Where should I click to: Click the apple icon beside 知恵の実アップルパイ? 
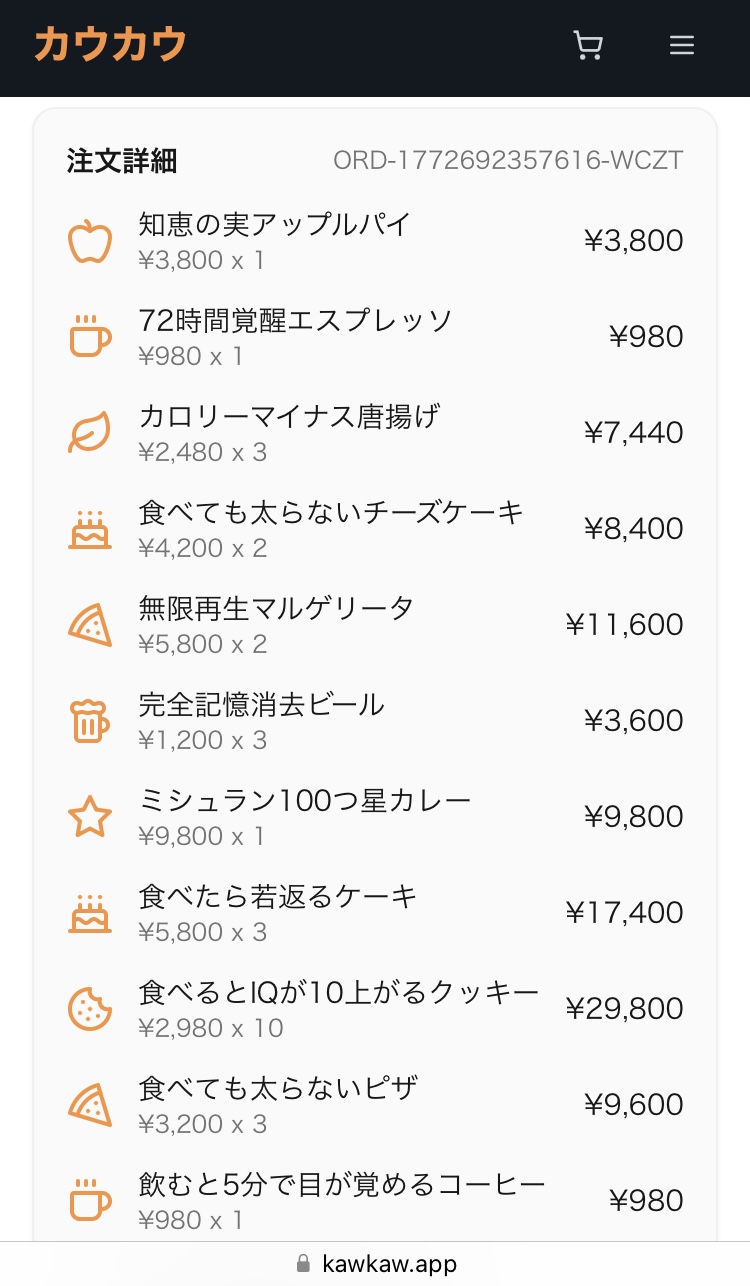point(90,241)
